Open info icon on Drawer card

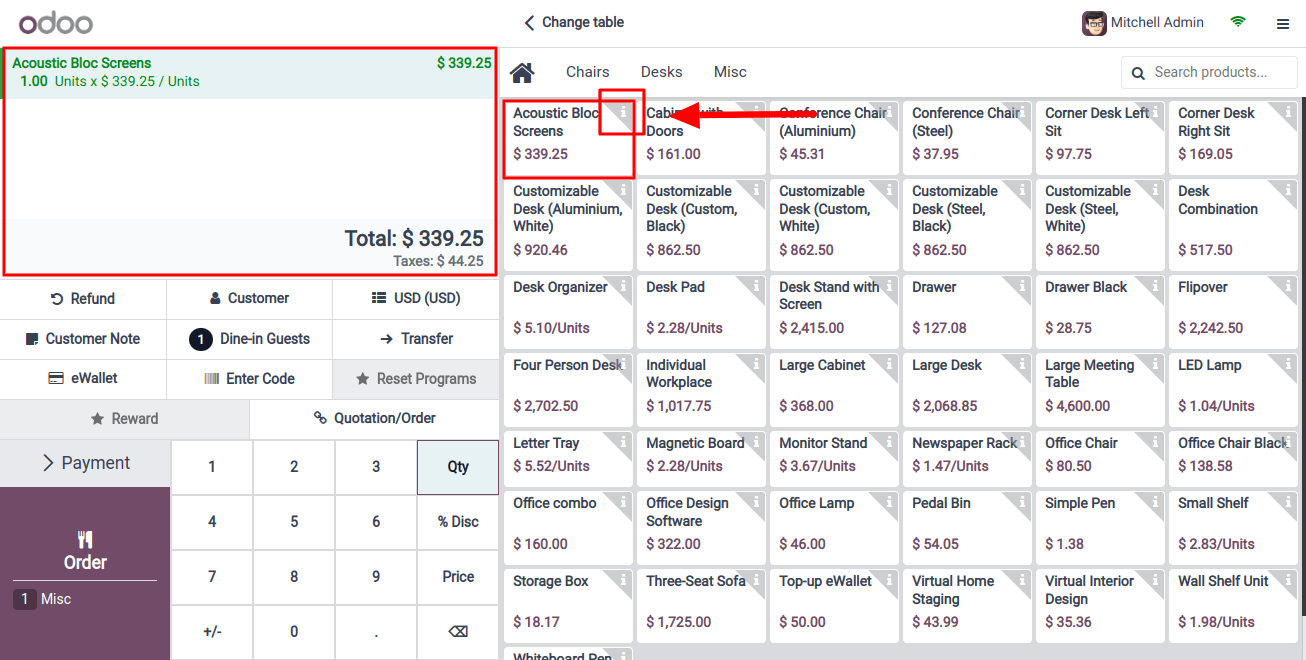(x=1022, y=286)
